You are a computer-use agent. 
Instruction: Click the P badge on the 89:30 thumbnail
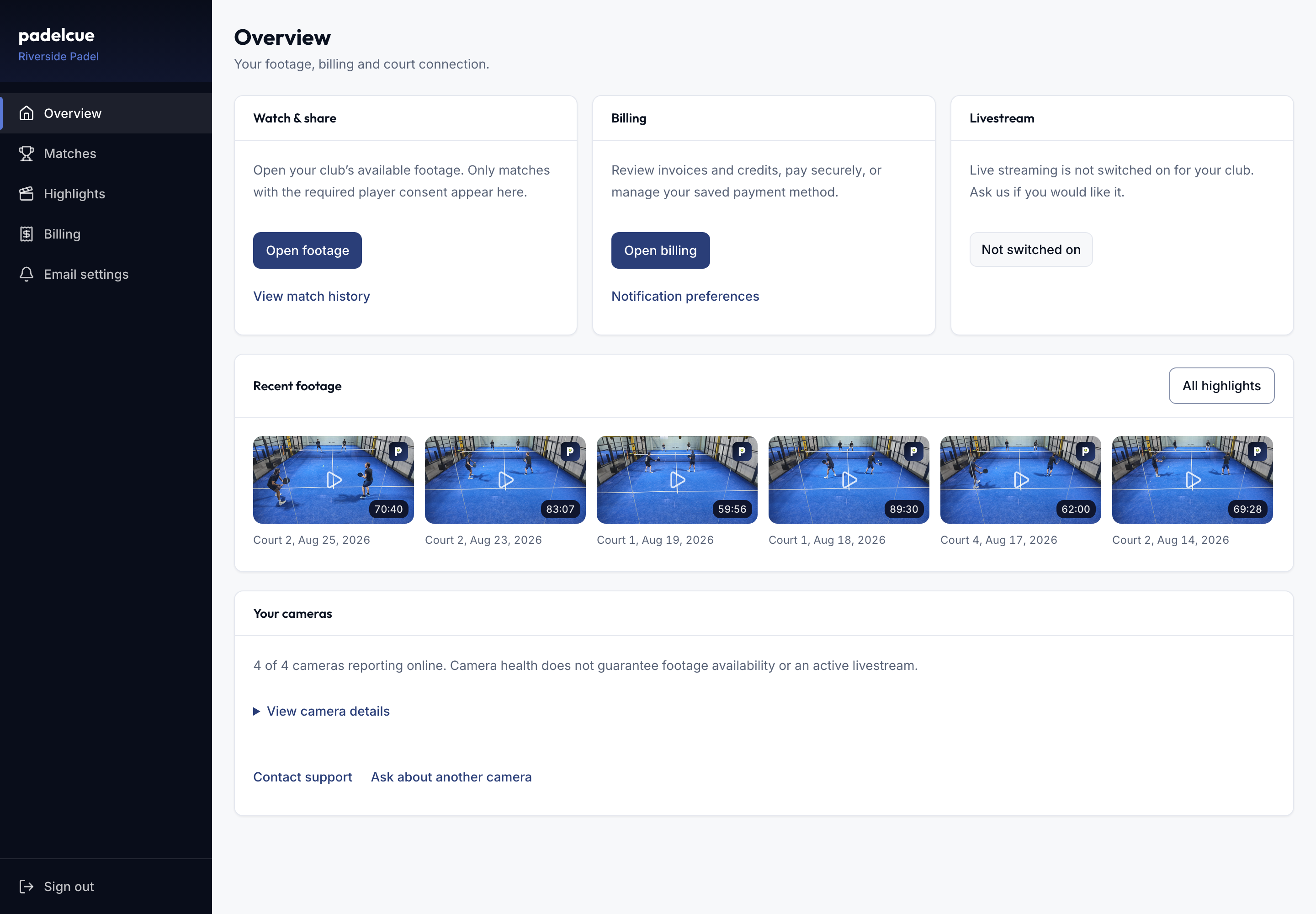click(913, 451)
